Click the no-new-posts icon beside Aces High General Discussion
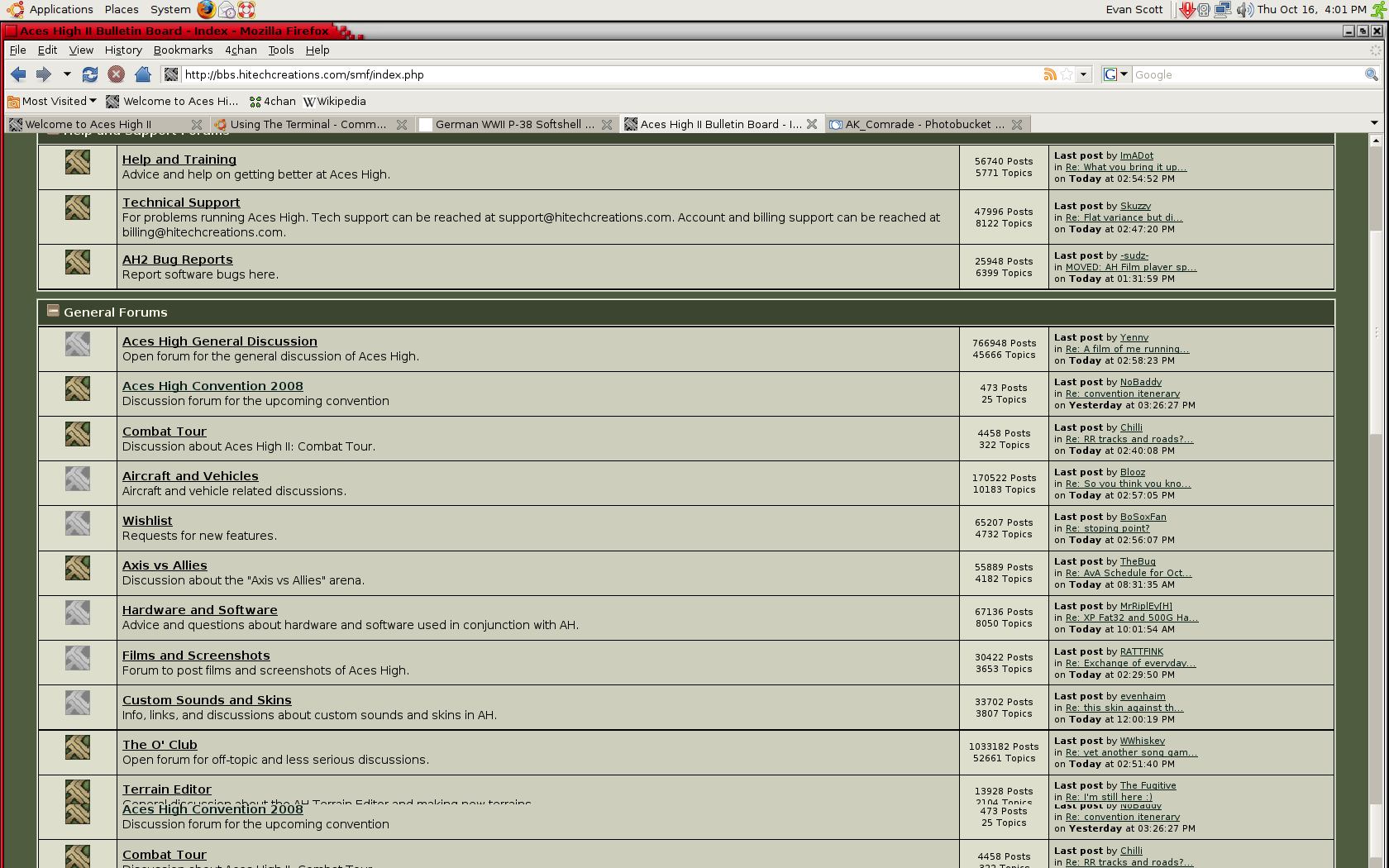This screenshot has height=868, width=1389. (78, 344)
